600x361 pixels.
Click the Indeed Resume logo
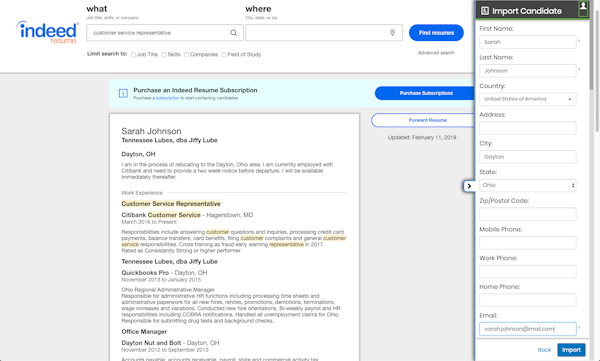[47, 32]
